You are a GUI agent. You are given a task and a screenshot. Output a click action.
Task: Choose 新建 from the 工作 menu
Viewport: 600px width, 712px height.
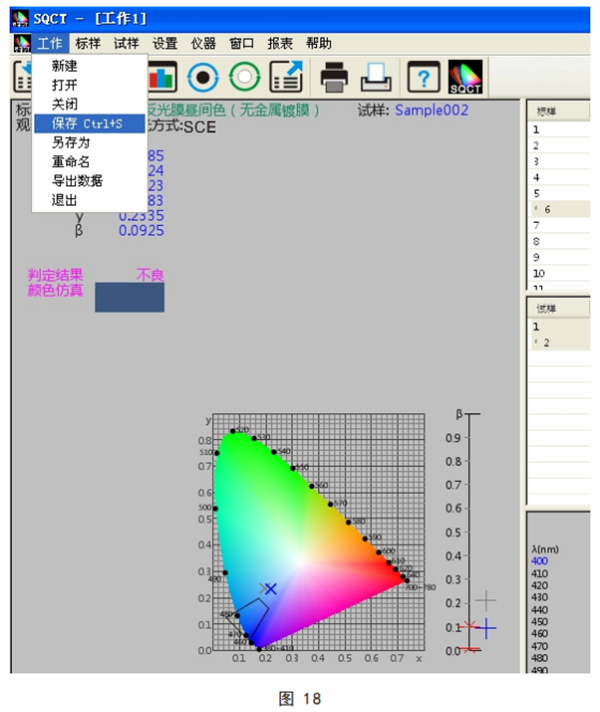point(65,66)
